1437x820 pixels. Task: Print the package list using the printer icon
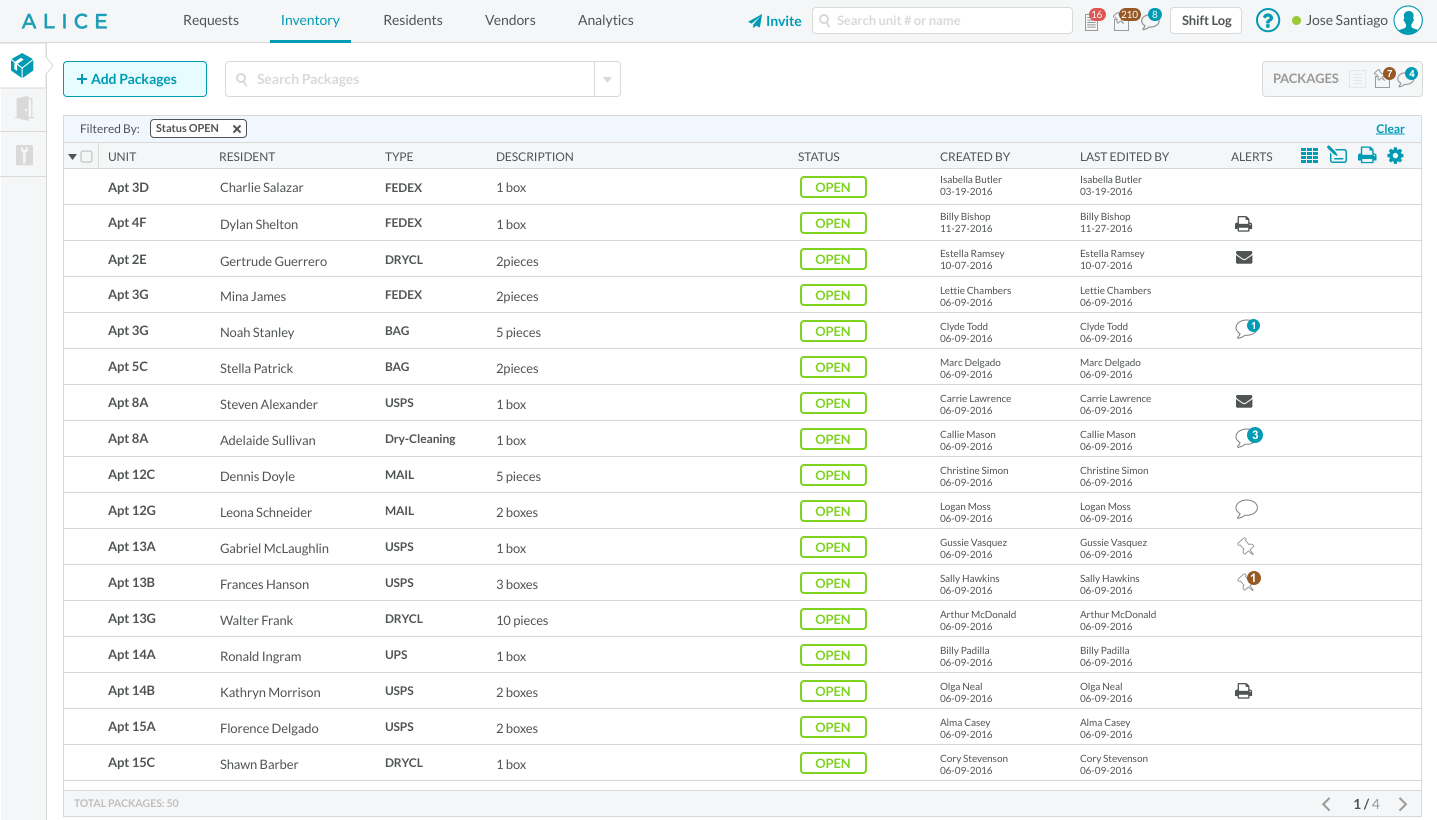coord(1367,155)
